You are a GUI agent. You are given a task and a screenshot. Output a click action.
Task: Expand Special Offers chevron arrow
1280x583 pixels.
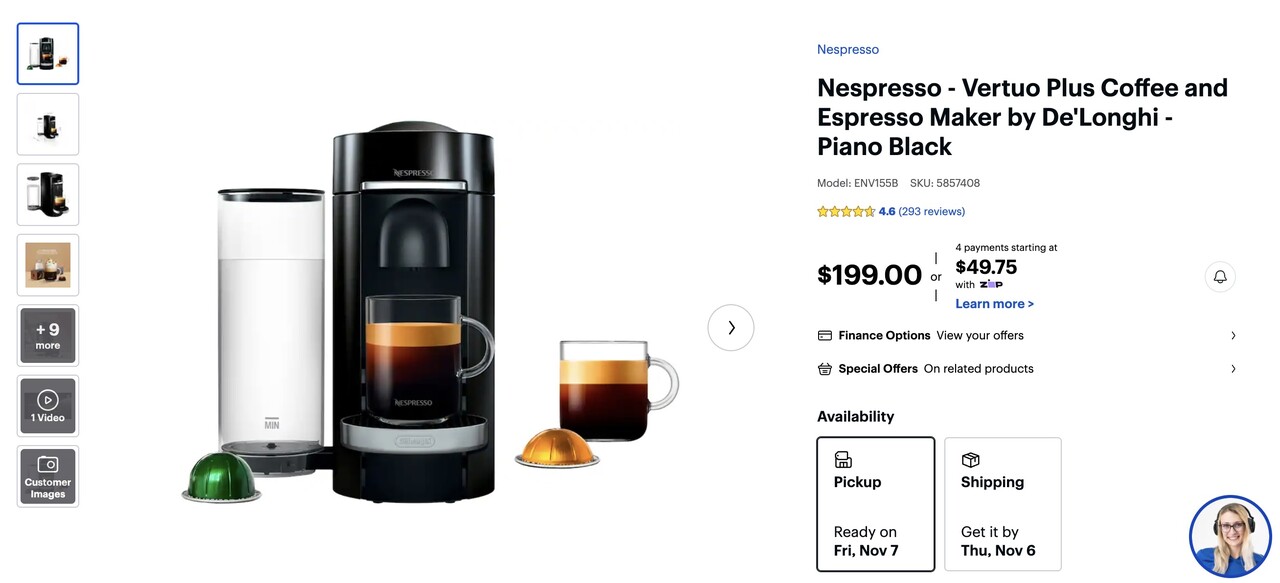click(1233, 369)
